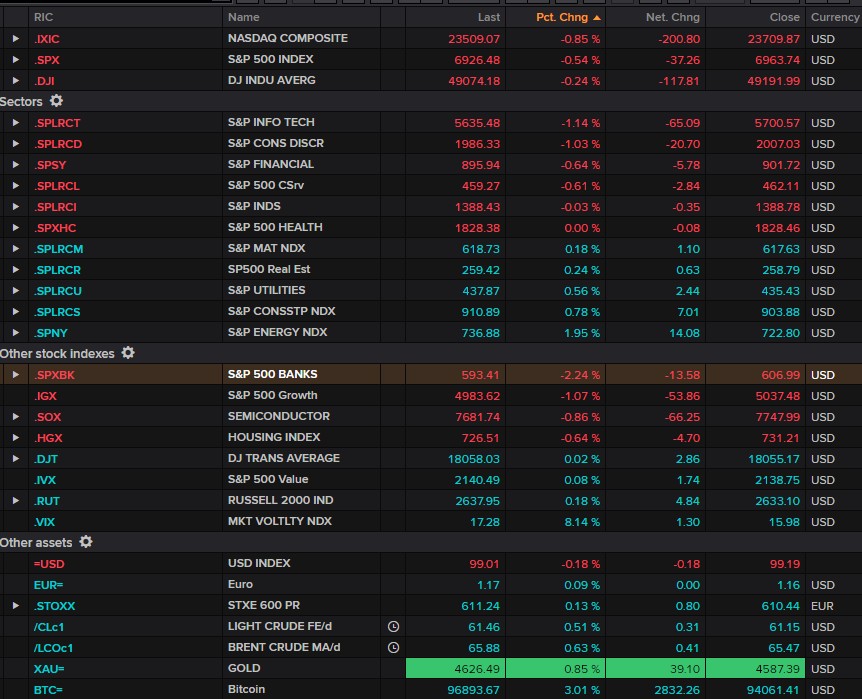Image resolution: width=862 pixels, height=699 pixels.
Task: Click gear icon beside Other stock indexes
Action: [x=128, y=353]
